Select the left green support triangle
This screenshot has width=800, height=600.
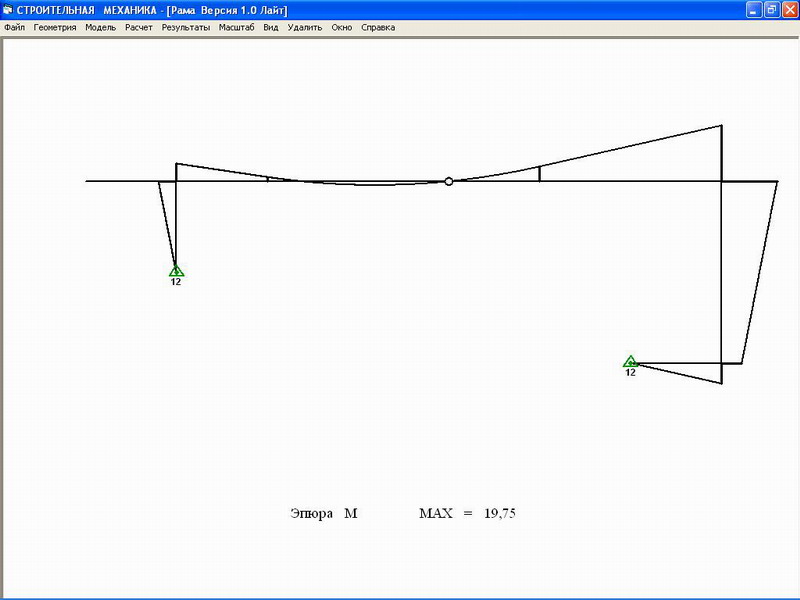(176, 270)
